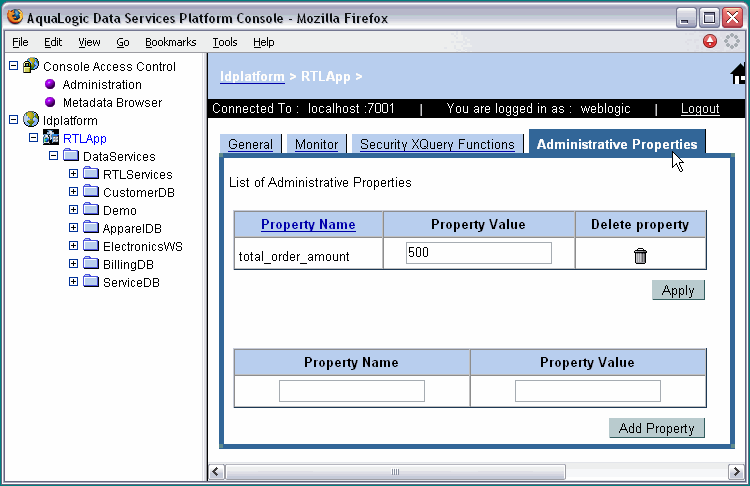Click the ldplatform globe icon

(31, 120)
